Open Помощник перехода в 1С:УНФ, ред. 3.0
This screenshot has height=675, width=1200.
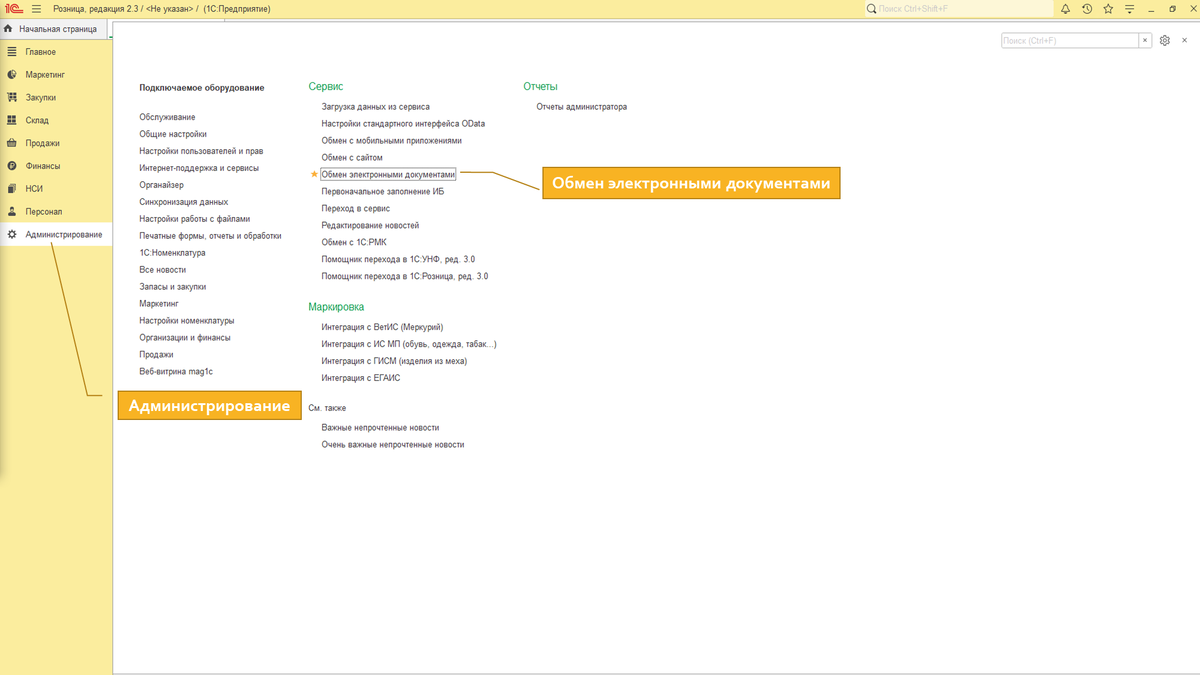tap(398, 259)
